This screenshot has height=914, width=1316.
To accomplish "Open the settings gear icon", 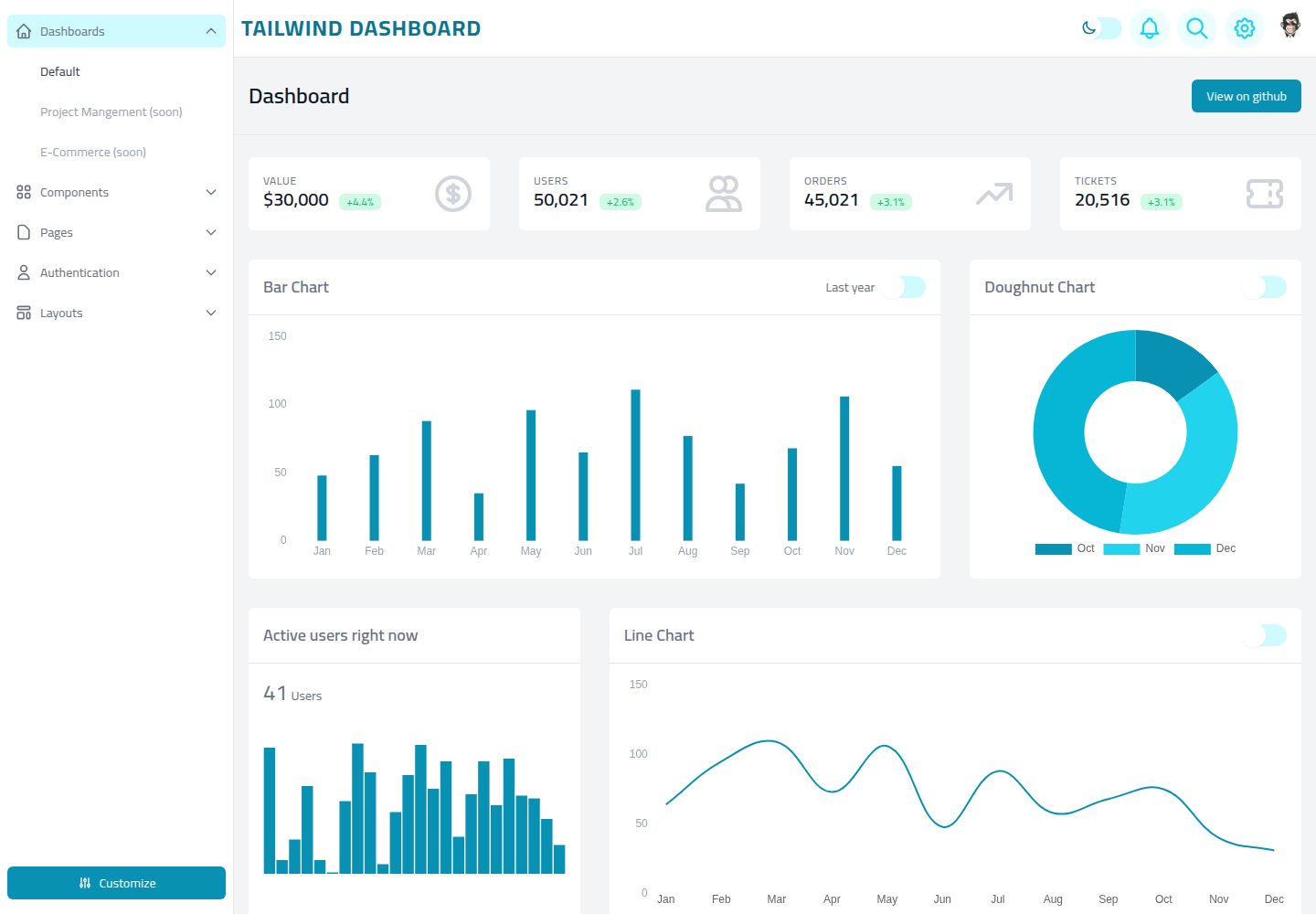I will pos(1245,28).
